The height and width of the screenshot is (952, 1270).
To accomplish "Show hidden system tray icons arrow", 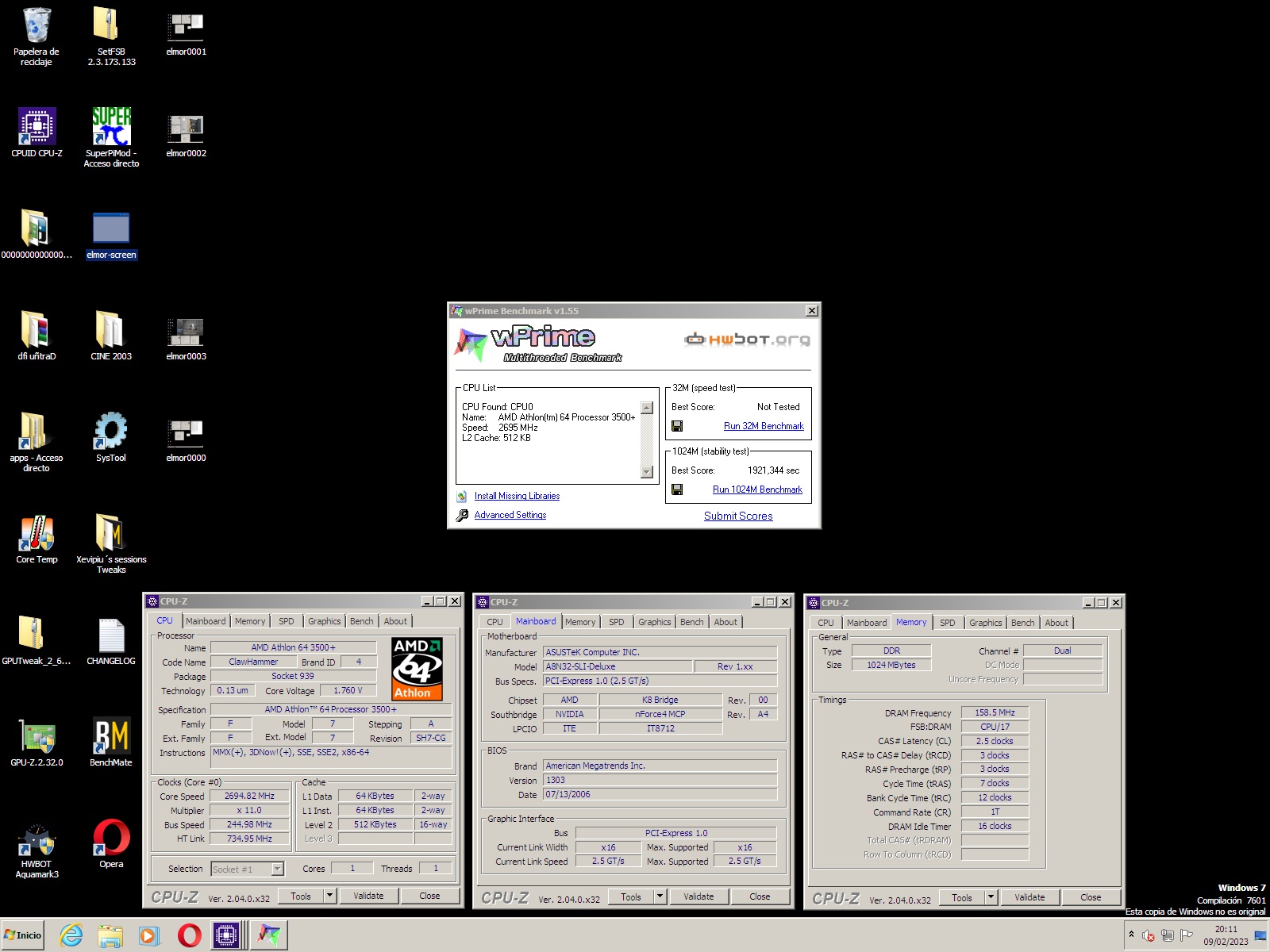I will (1131, 935).
